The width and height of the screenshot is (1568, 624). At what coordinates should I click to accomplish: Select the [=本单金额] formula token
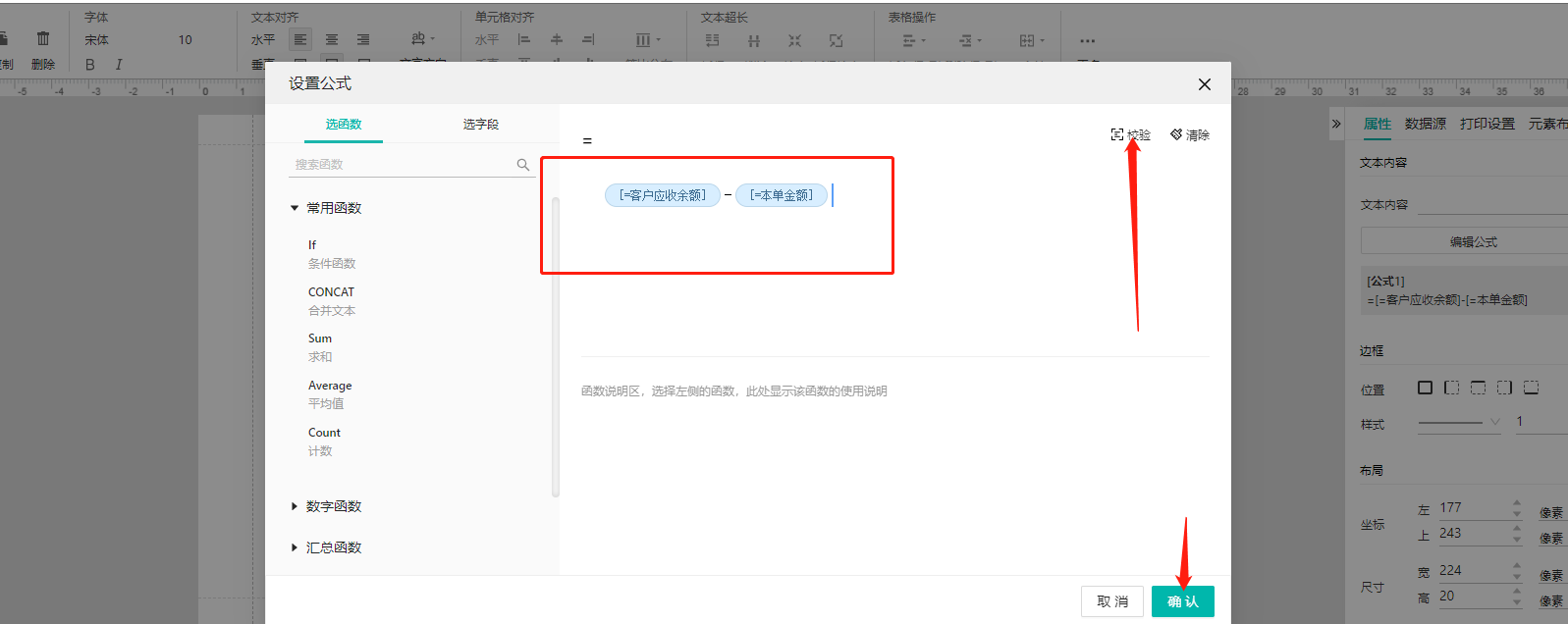[x=782, y=195]
